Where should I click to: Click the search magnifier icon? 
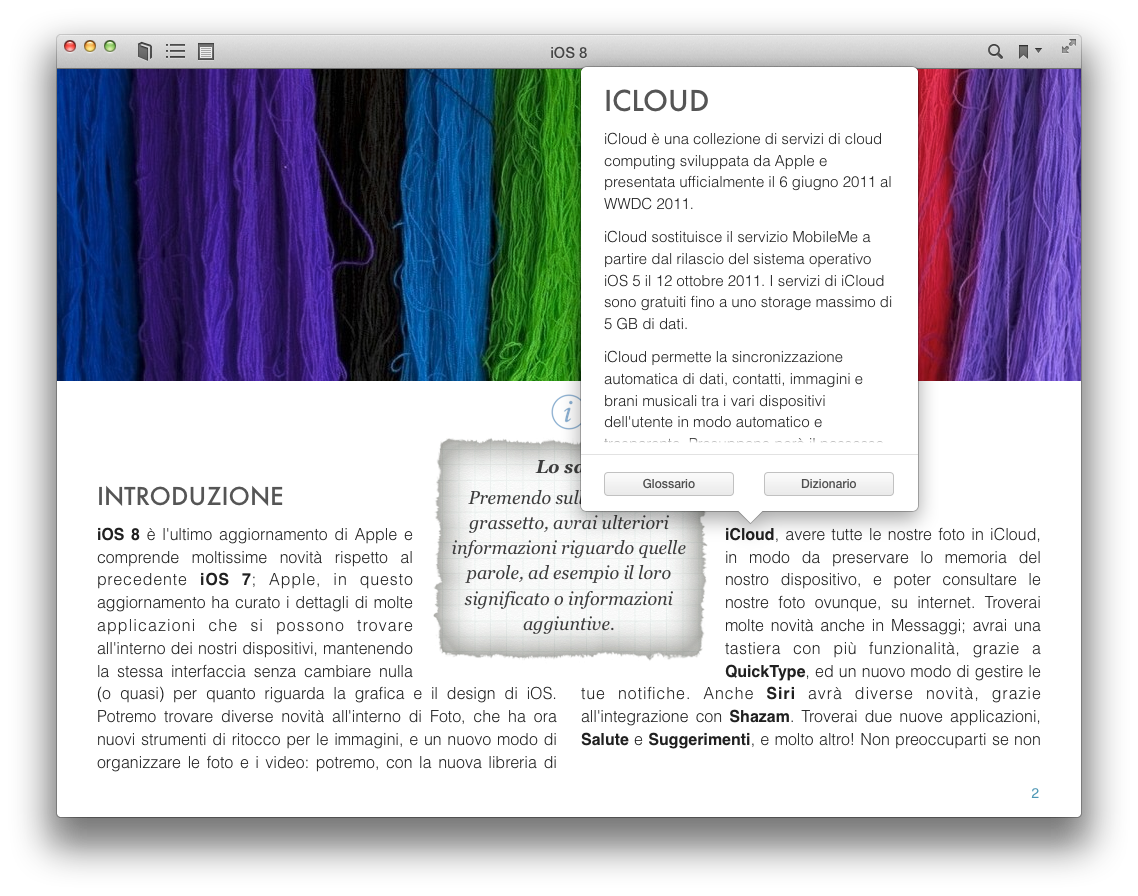995,51
